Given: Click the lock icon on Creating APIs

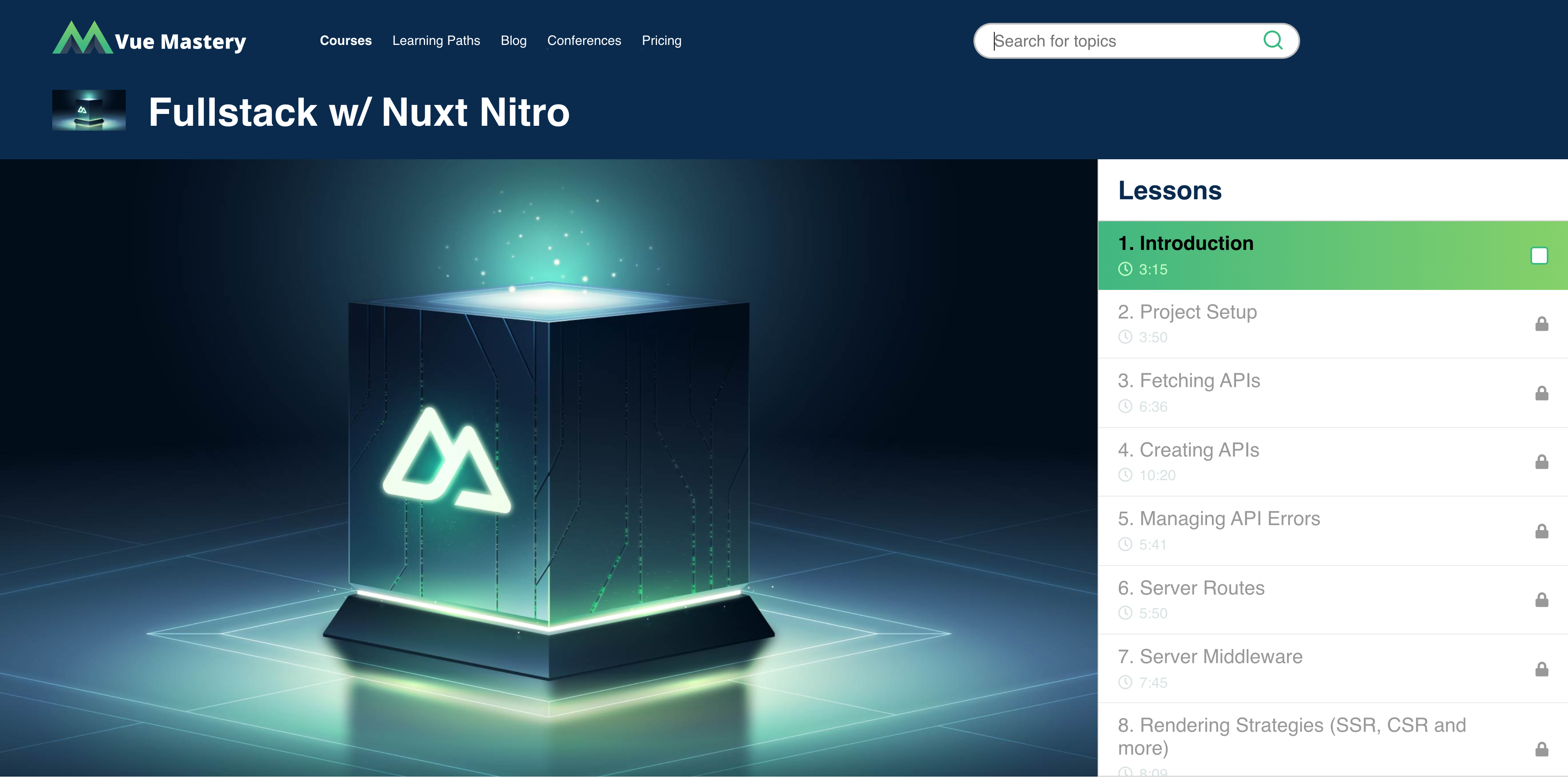Looking at the screenshot, I should pos(1541,462).
